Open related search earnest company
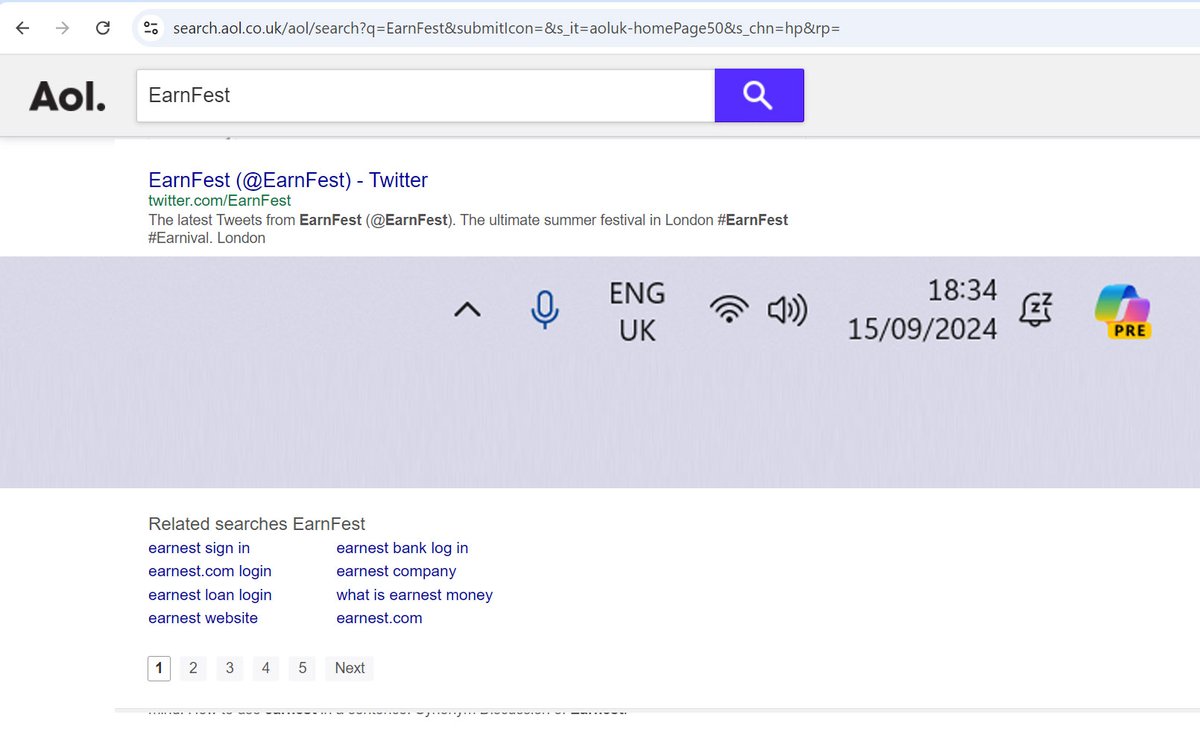 [x=396, y=571]
